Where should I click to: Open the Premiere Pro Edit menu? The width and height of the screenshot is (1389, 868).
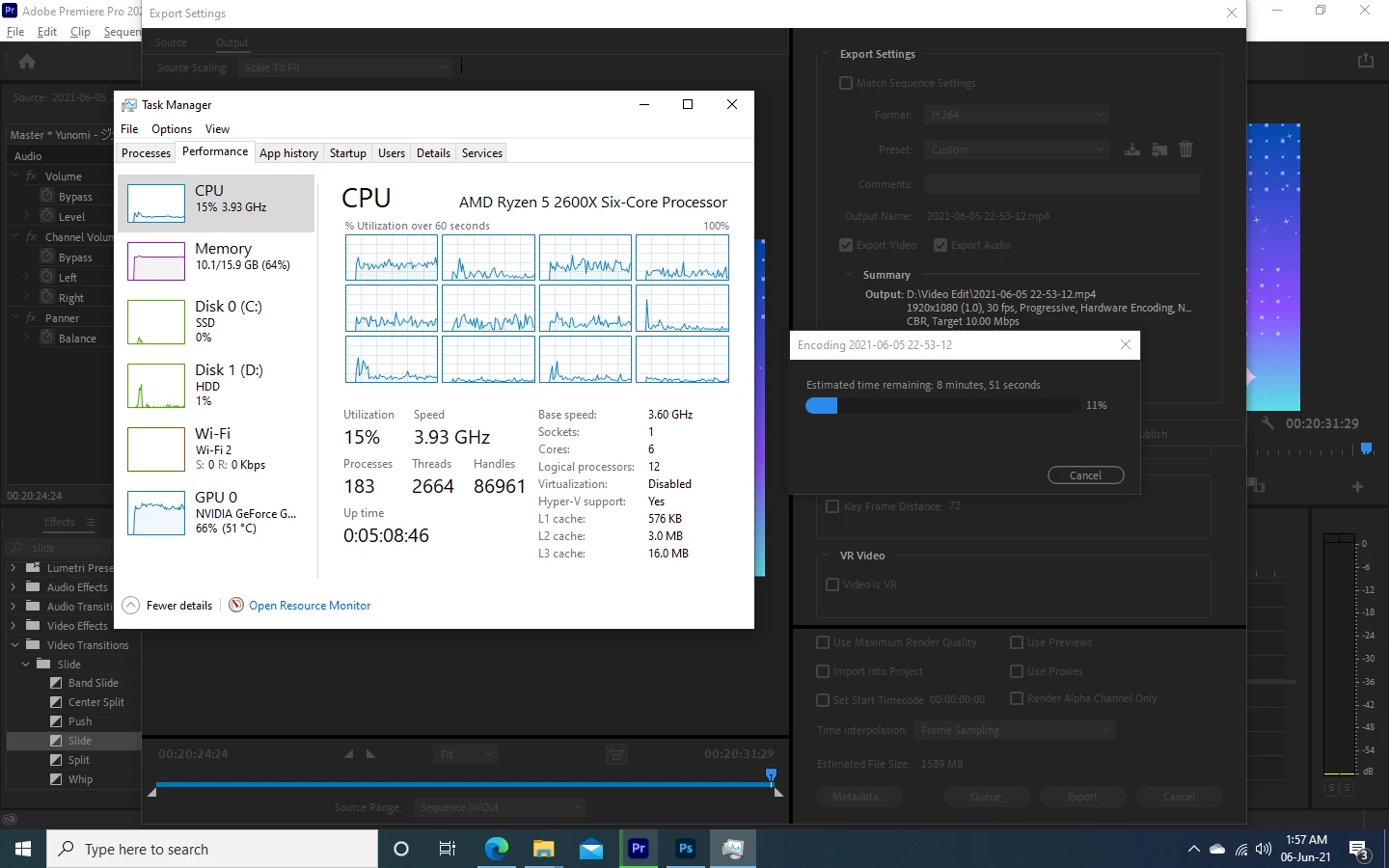click(x=47, y=32)
